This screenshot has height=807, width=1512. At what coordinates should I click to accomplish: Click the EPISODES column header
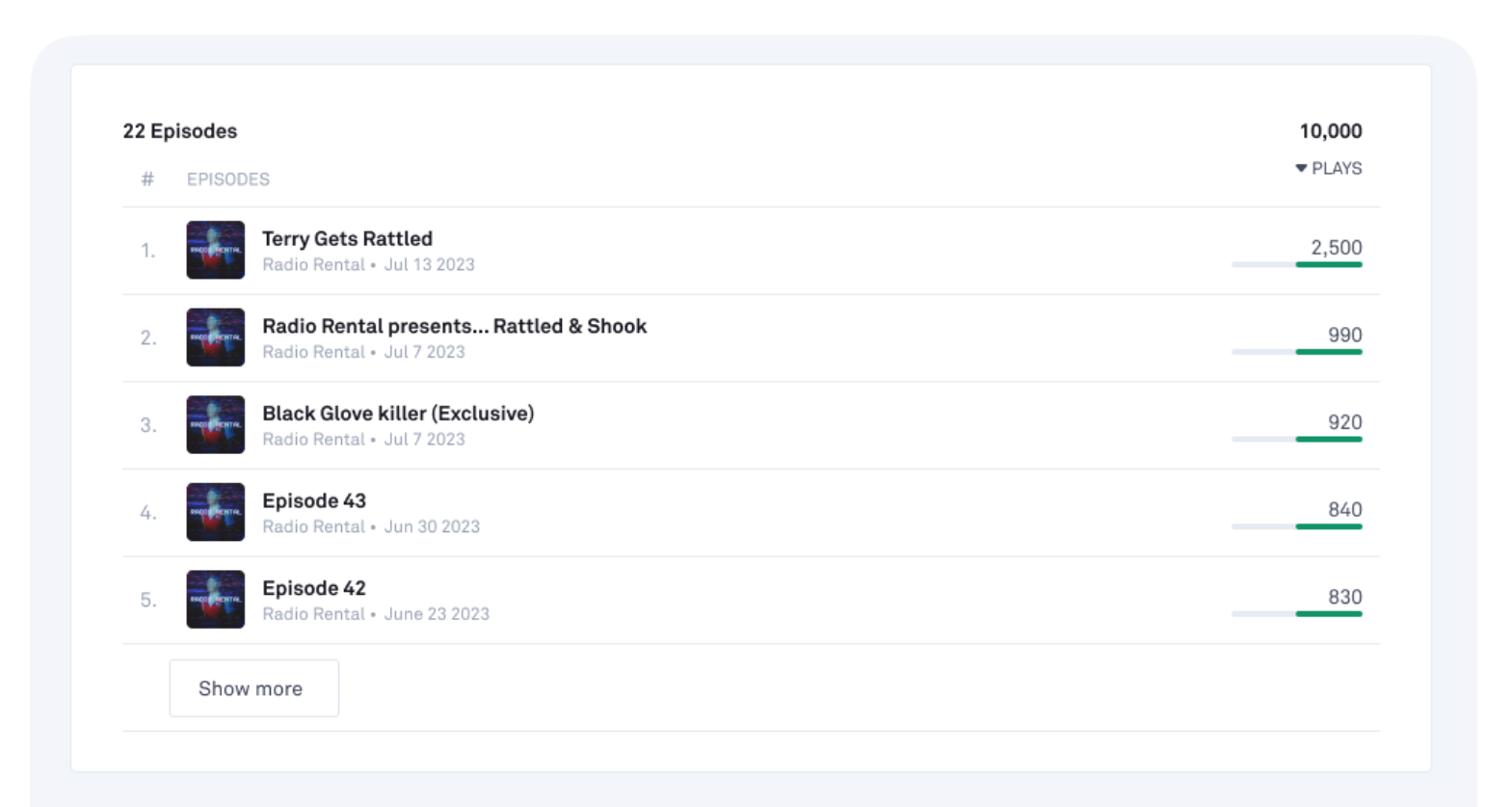pyautogui.click(x=228, y=179)
